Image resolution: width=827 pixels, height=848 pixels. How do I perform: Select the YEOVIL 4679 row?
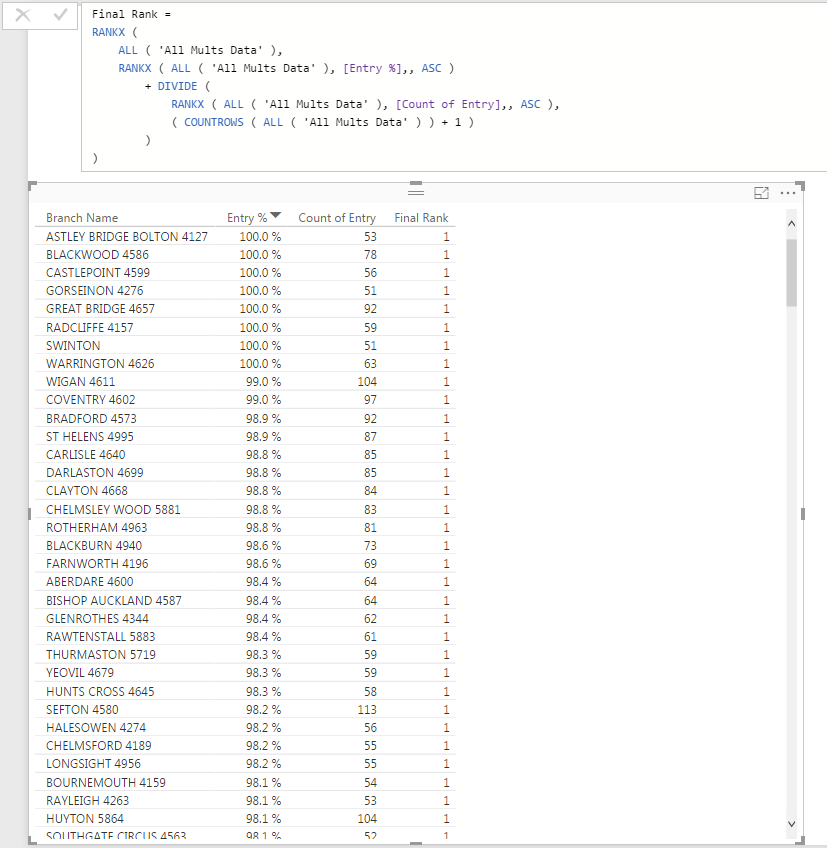pos(245,673)
